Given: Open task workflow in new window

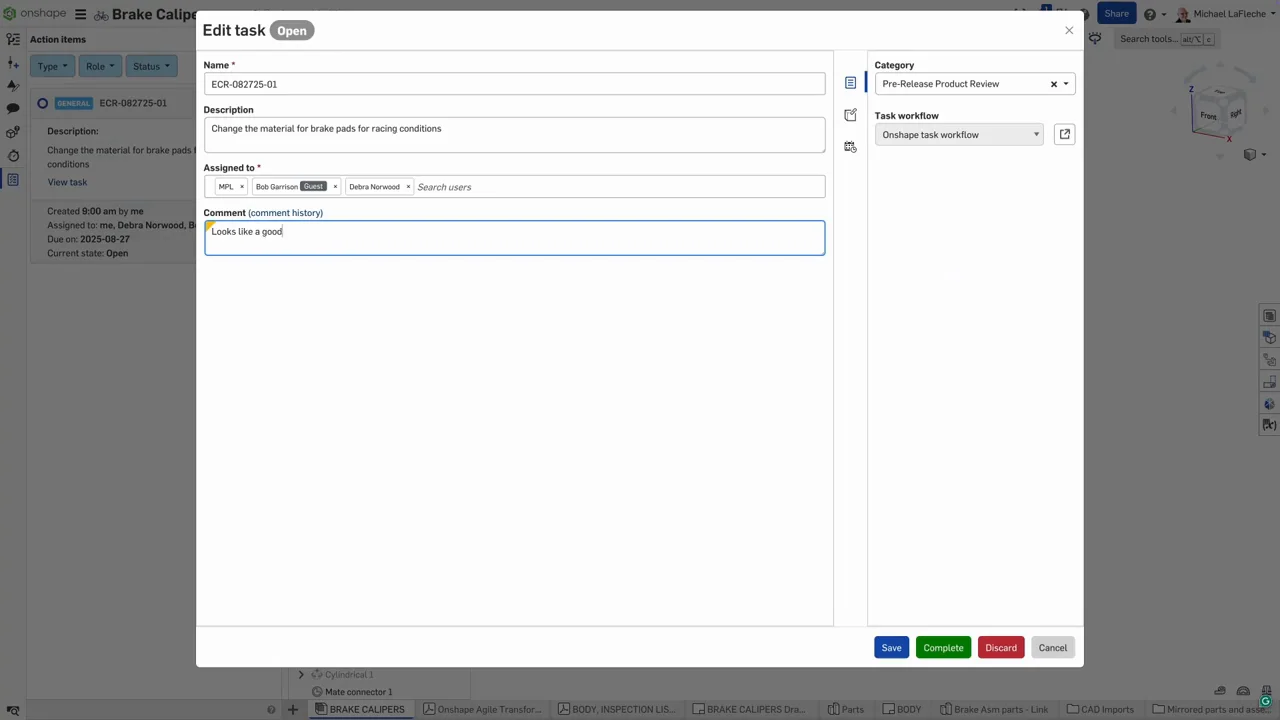Looking at the screenshot, I should [x=1064, y=134].
